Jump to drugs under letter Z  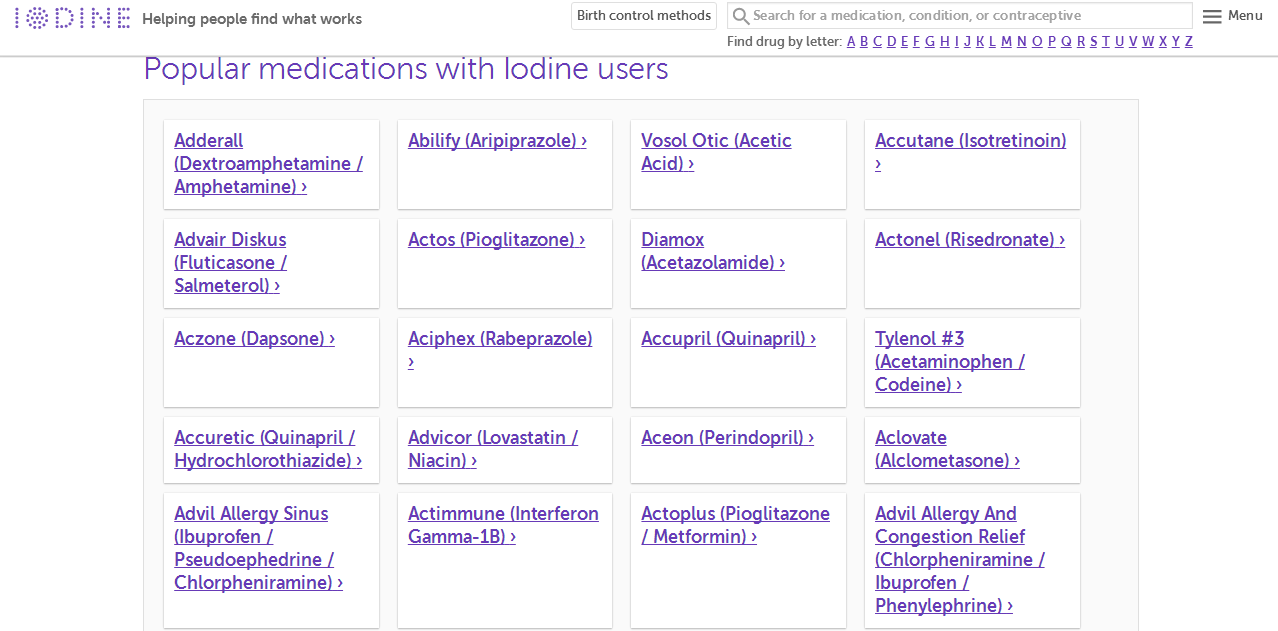(x=1189, y=42)
